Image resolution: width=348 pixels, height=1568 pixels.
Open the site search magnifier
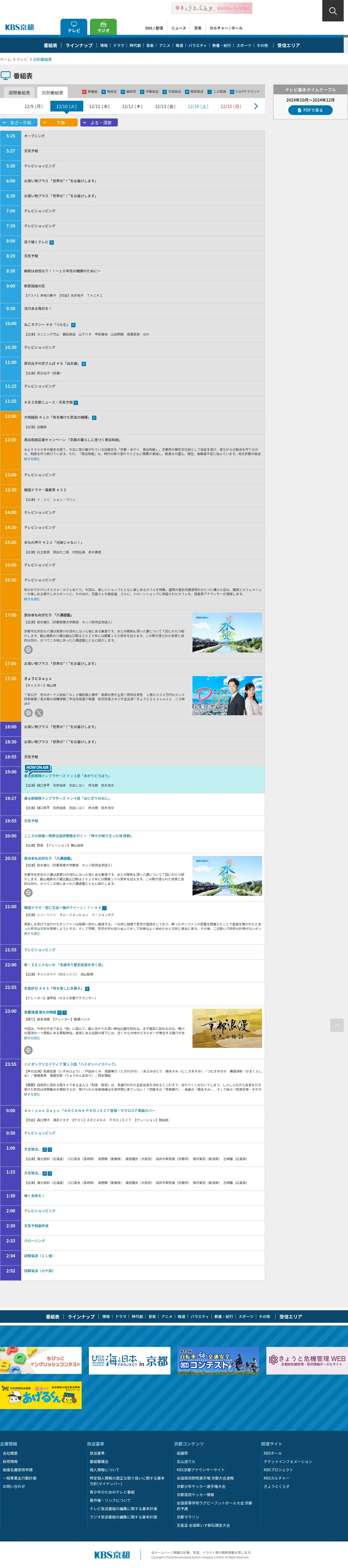click(333, 10)
